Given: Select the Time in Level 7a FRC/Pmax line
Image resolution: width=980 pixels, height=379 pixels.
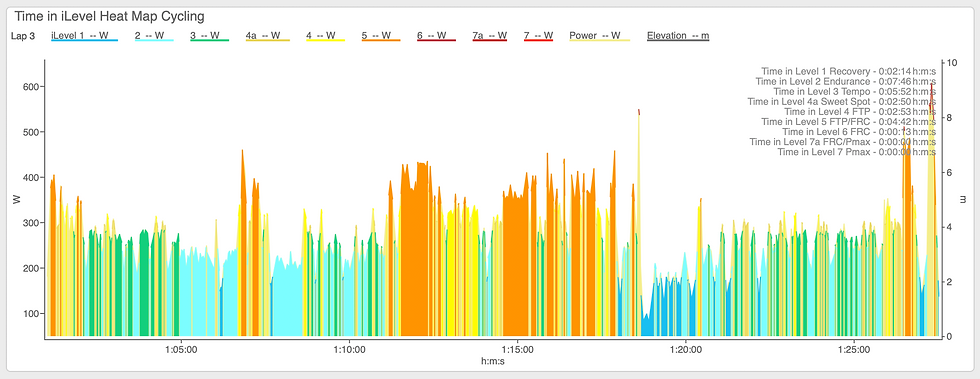Looking at the screenshot, I should [843, 141].
